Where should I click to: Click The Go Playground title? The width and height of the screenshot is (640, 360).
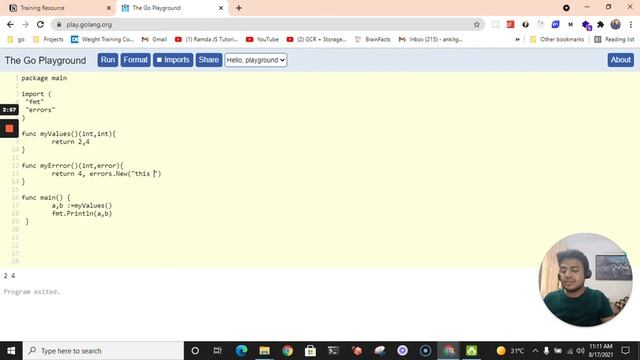(45, 60)
